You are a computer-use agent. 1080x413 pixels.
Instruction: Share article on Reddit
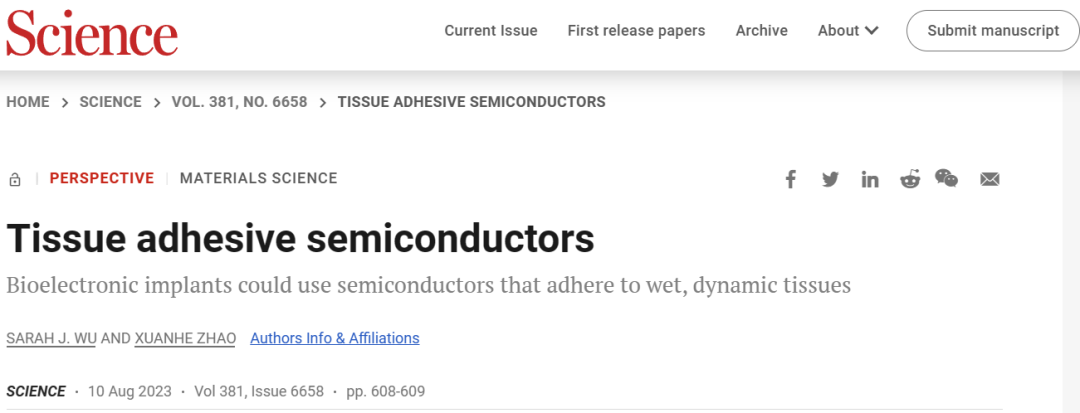coord(910,180)
